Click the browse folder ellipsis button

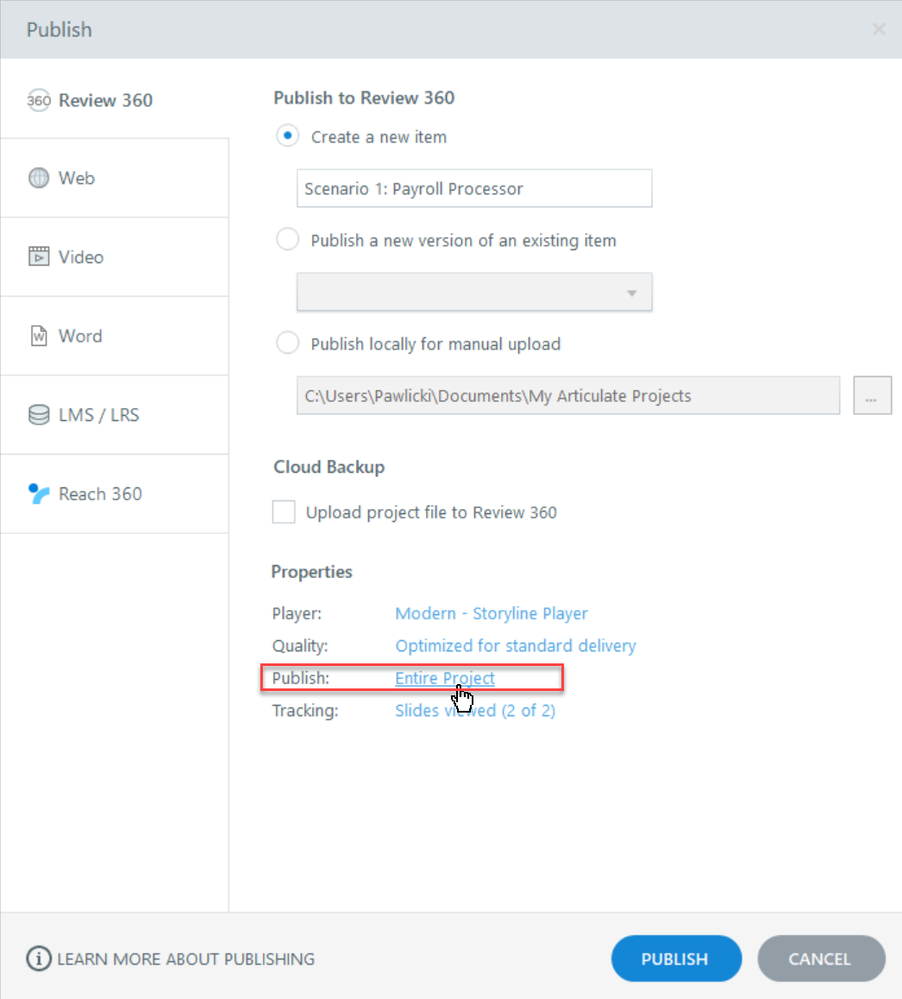(x=872, y=396)
